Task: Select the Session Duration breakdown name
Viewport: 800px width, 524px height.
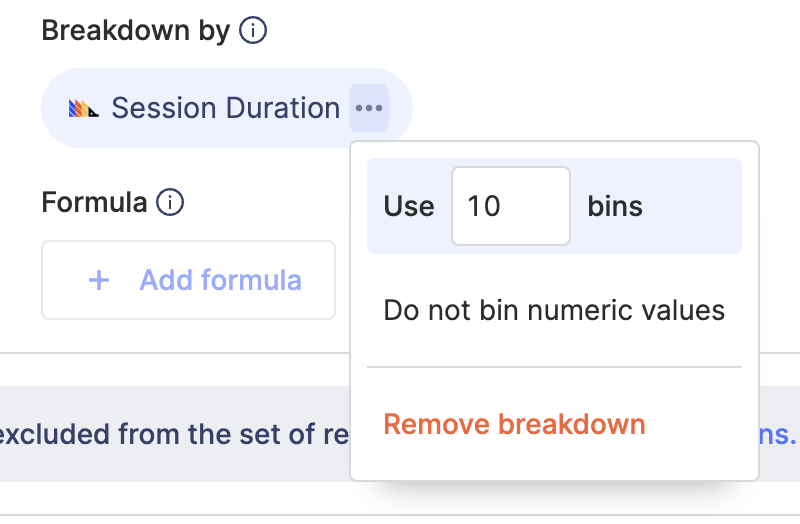Action: 225,108
